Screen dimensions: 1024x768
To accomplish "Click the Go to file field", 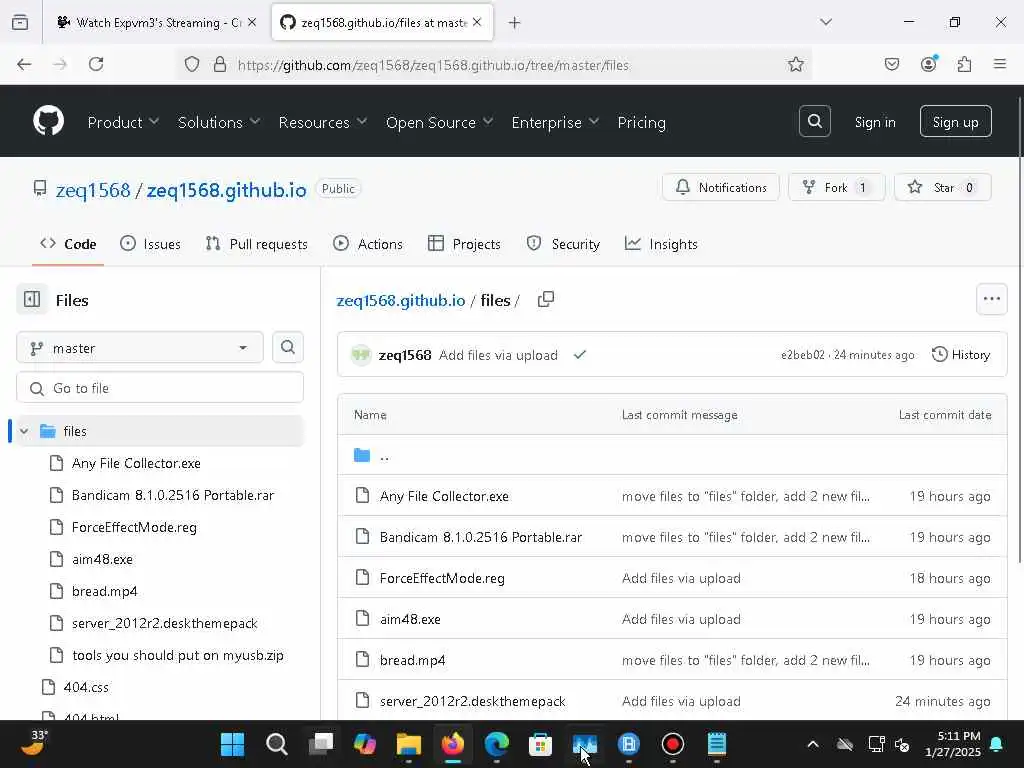I will [x=160, y=388].
